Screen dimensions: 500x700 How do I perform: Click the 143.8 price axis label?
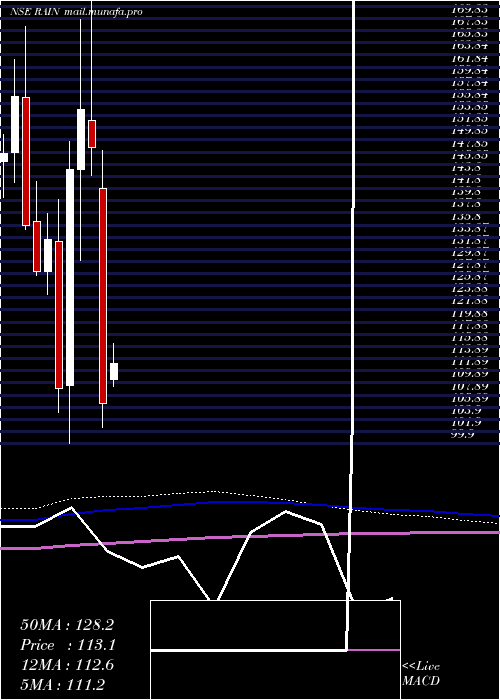[466, 168]
